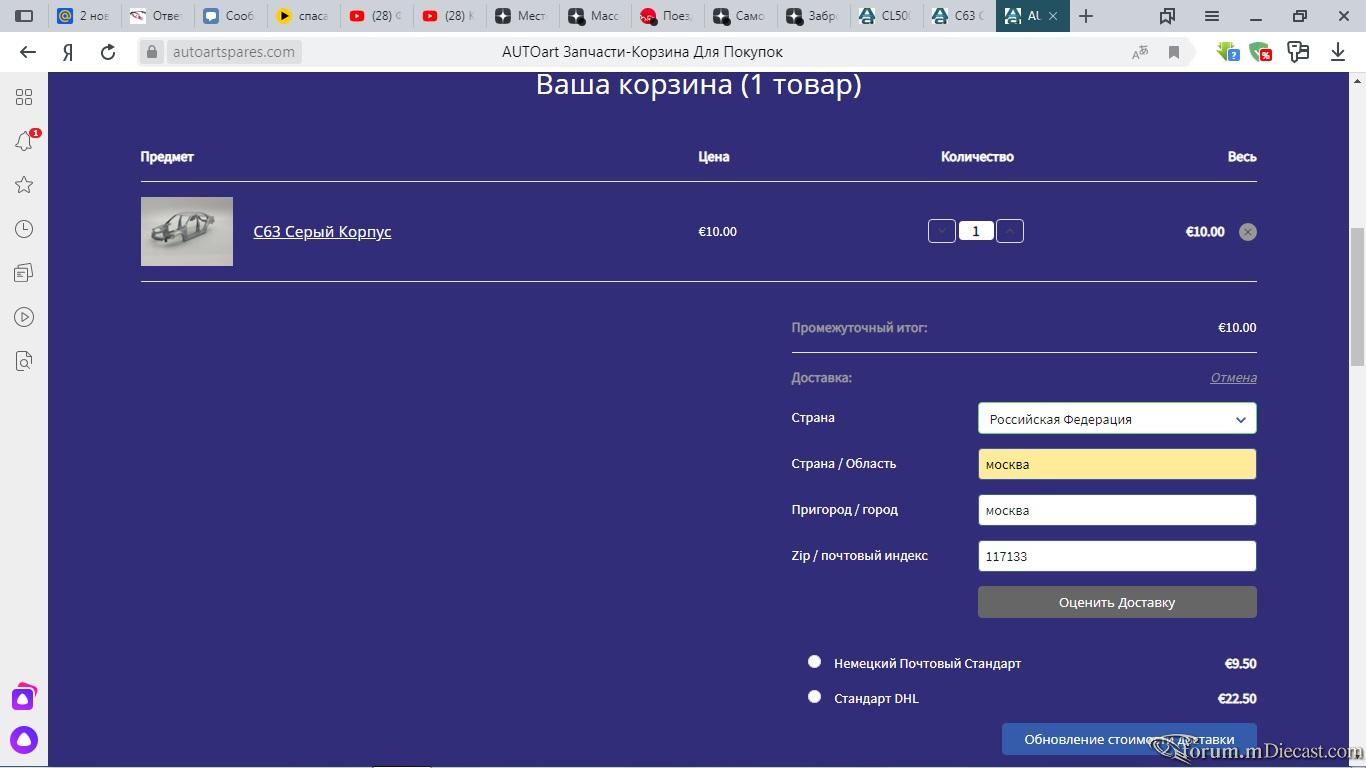This screenshot has height=768, width=1366.
Task: Open the feedback extension icon beside downloads
Action: [1298, 52]
